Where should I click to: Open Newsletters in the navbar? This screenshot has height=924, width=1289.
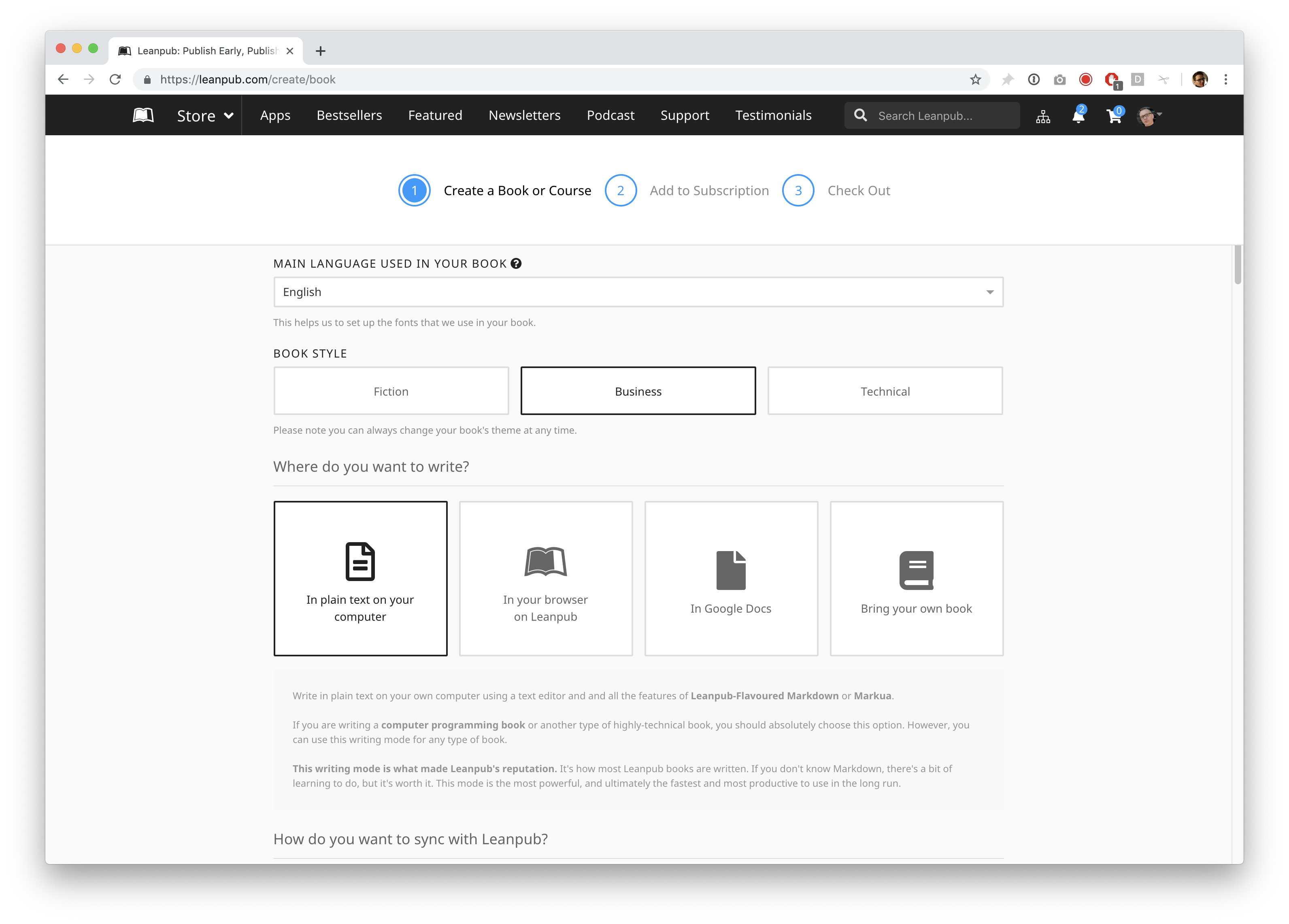click(525, 115)
